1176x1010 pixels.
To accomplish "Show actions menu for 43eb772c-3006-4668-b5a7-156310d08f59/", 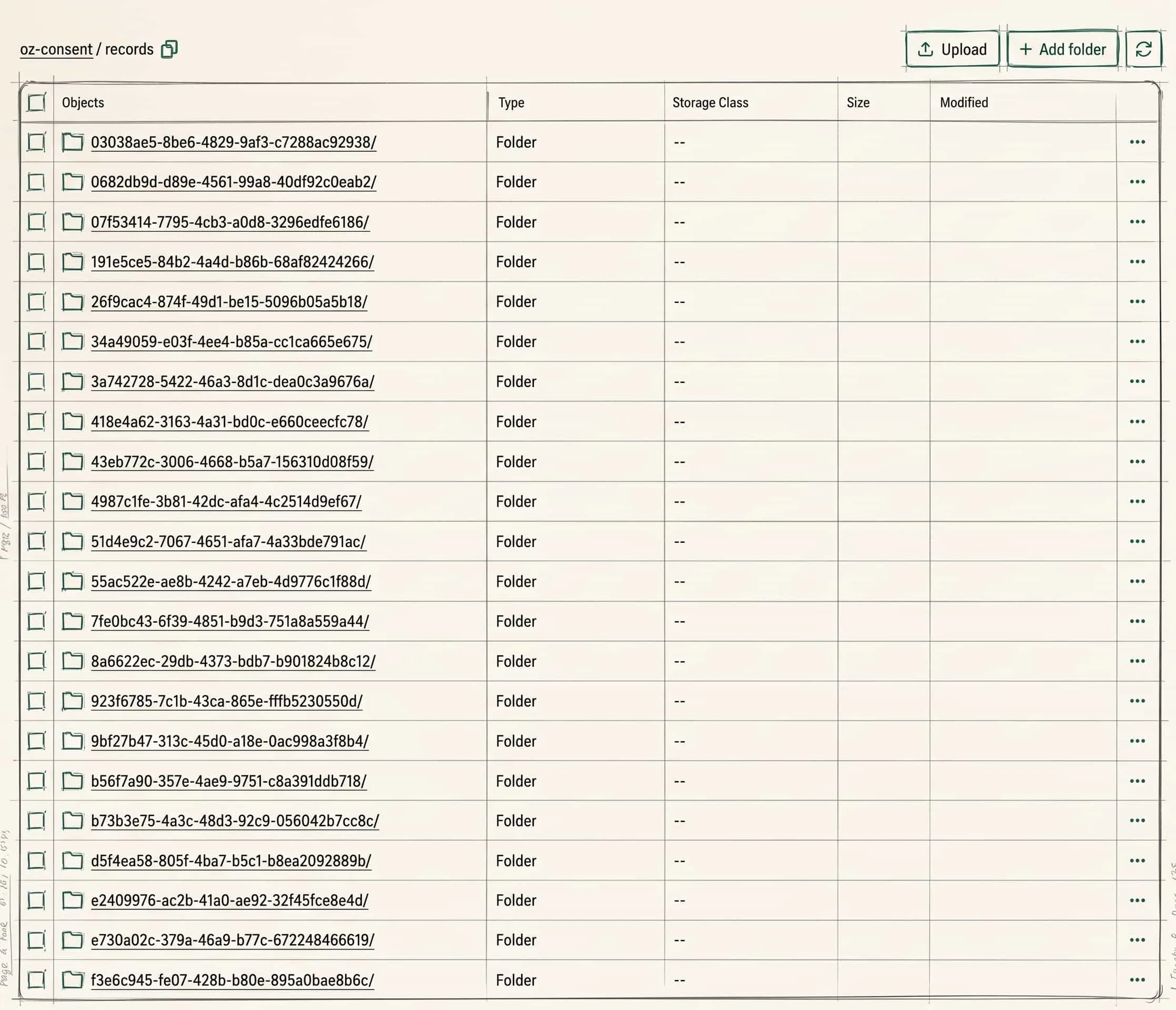I will pos(1137,461).
